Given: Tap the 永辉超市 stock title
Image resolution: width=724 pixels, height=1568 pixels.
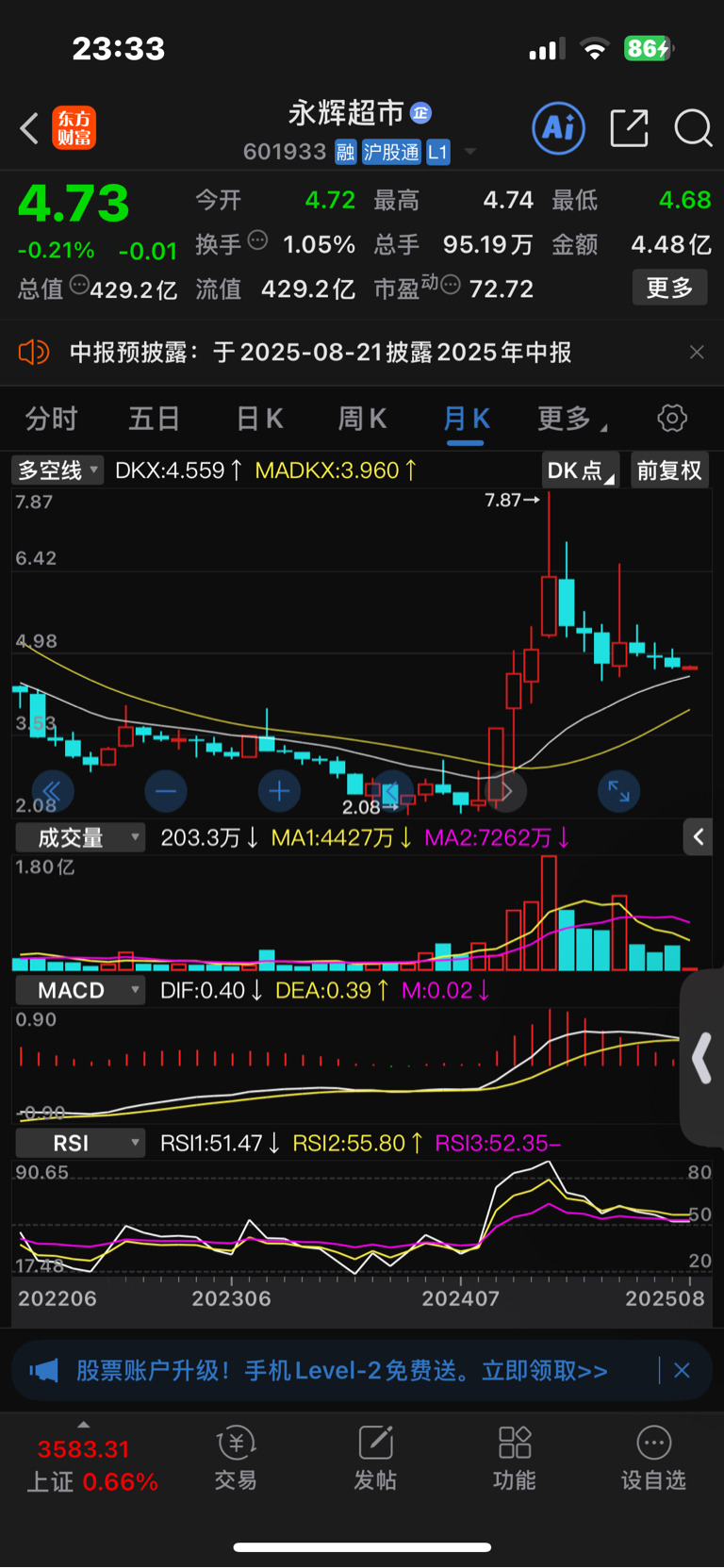Looking at the screenshot, I should pyautogui.click(x=345, y=113).
